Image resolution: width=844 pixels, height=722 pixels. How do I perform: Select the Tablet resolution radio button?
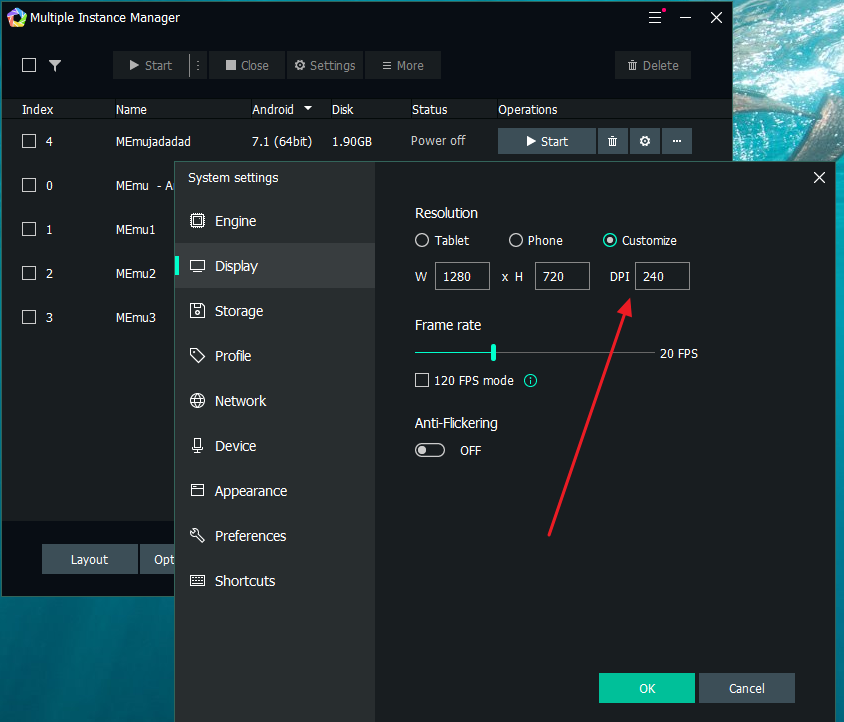(422, 240)
